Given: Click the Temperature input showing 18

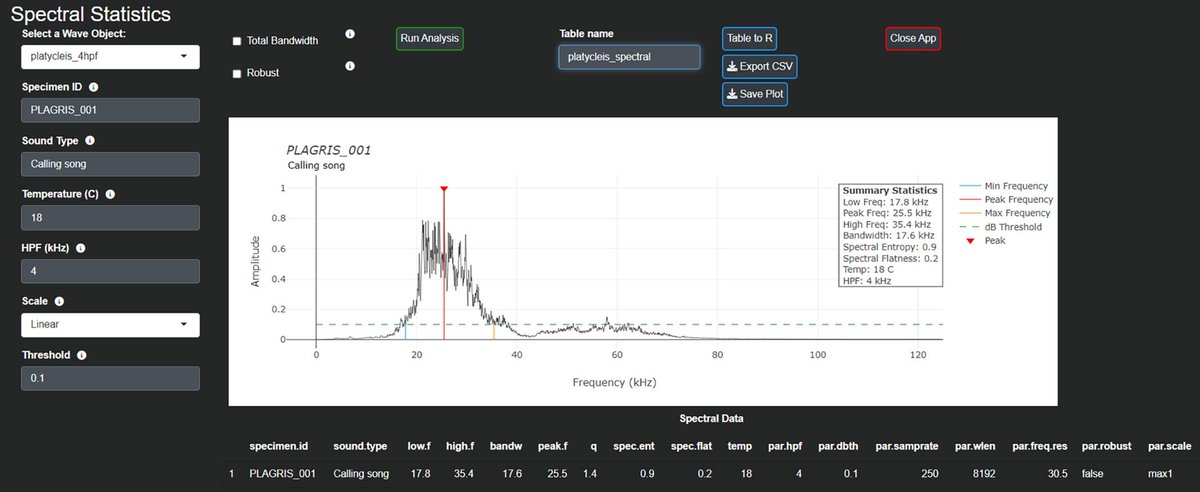Looking at the screenshot, I should point(110,217).
